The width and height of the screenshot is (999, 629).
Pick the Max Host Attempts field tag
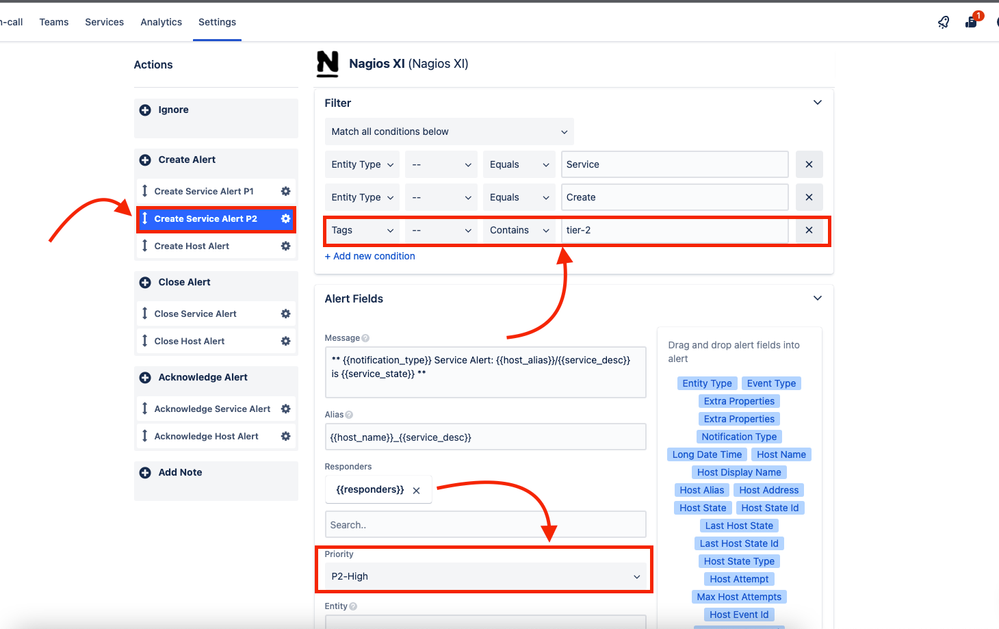click(x=739, y=597)
